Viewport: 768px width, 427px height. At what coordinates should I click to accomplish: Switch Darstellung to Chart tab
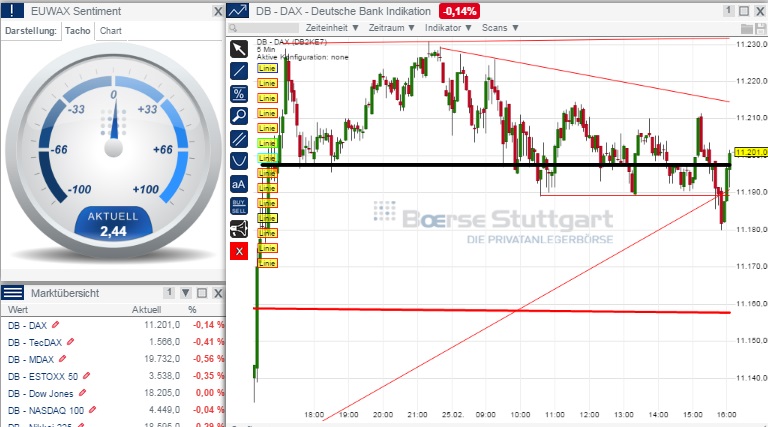point(111,31)
